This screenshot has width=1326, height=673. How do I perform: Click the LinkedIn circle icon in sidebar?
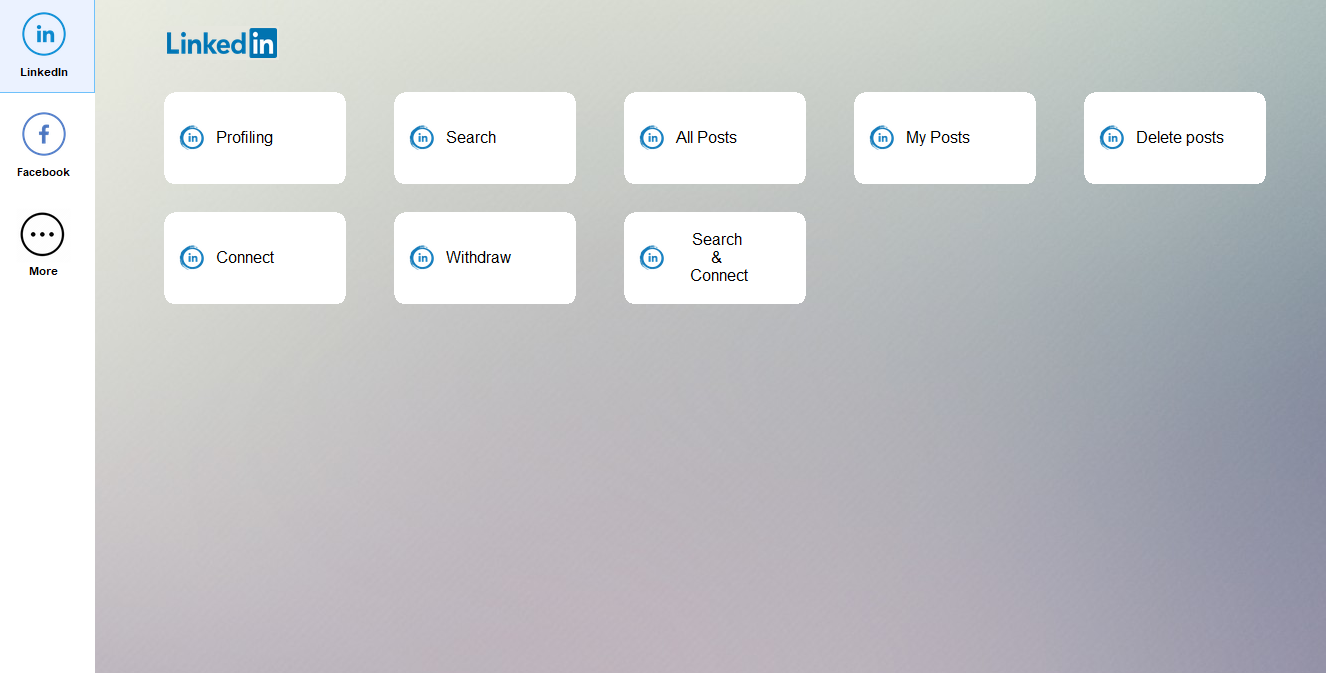(x=44, y=34)
